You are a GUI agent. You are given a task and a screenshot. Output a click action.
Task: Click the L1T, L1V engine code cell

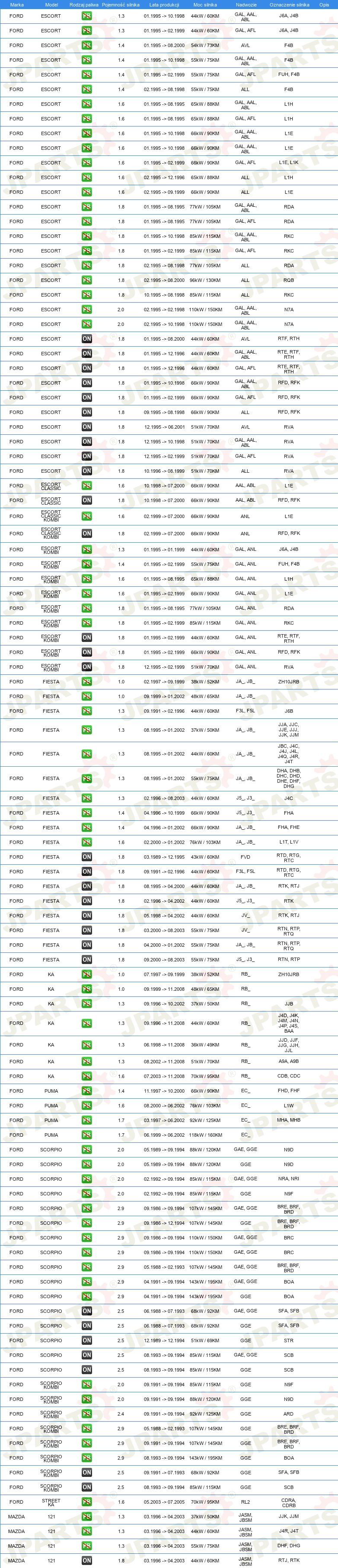[289, 842]
